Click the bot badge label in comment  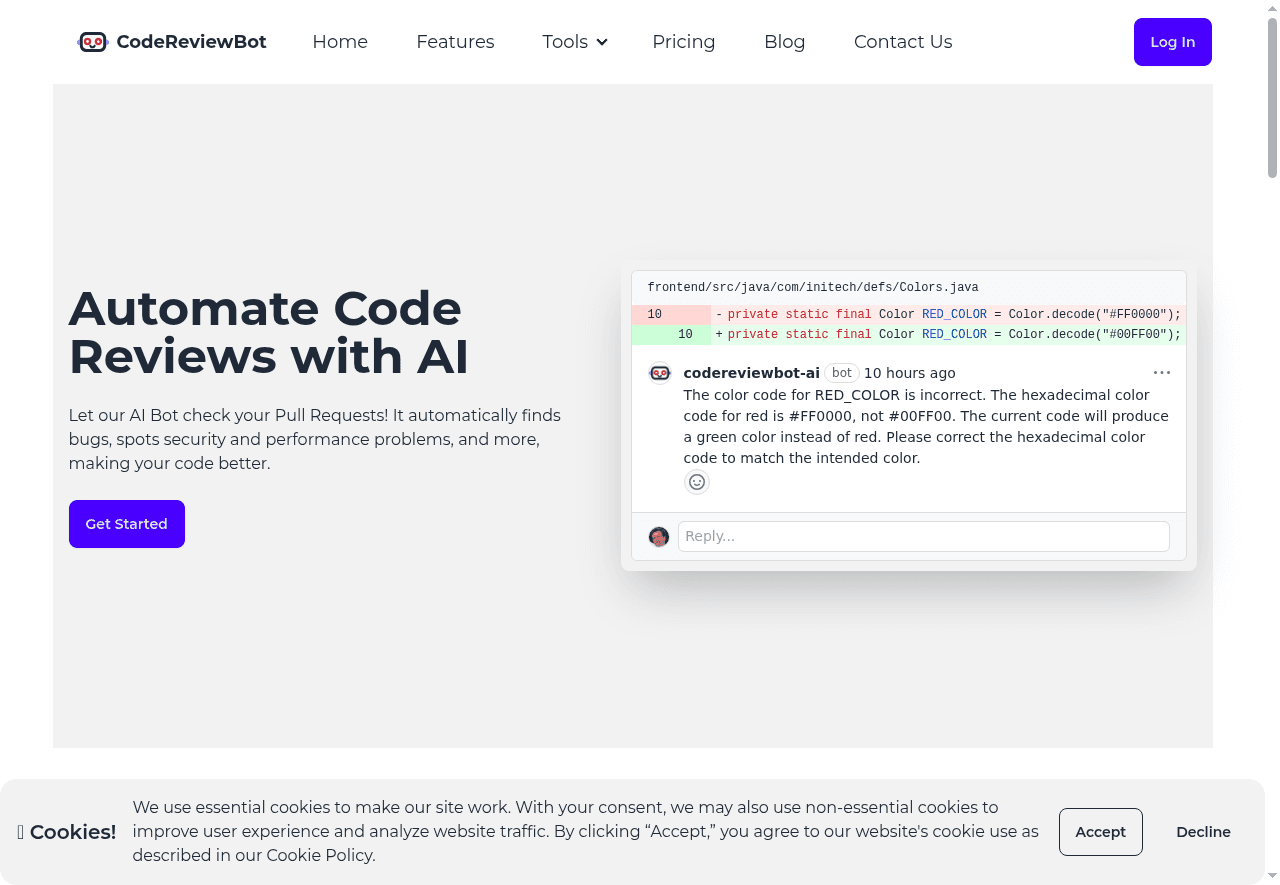click(x=842, y=373)
